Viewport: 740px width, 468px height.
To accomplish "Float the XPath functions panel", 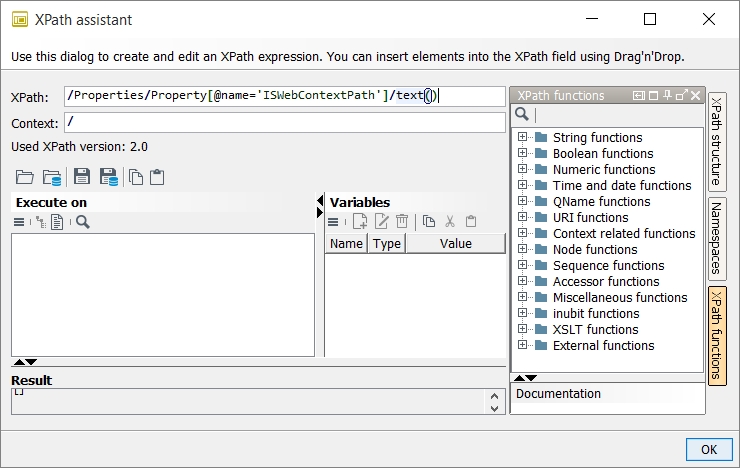I will pos(682,96).
